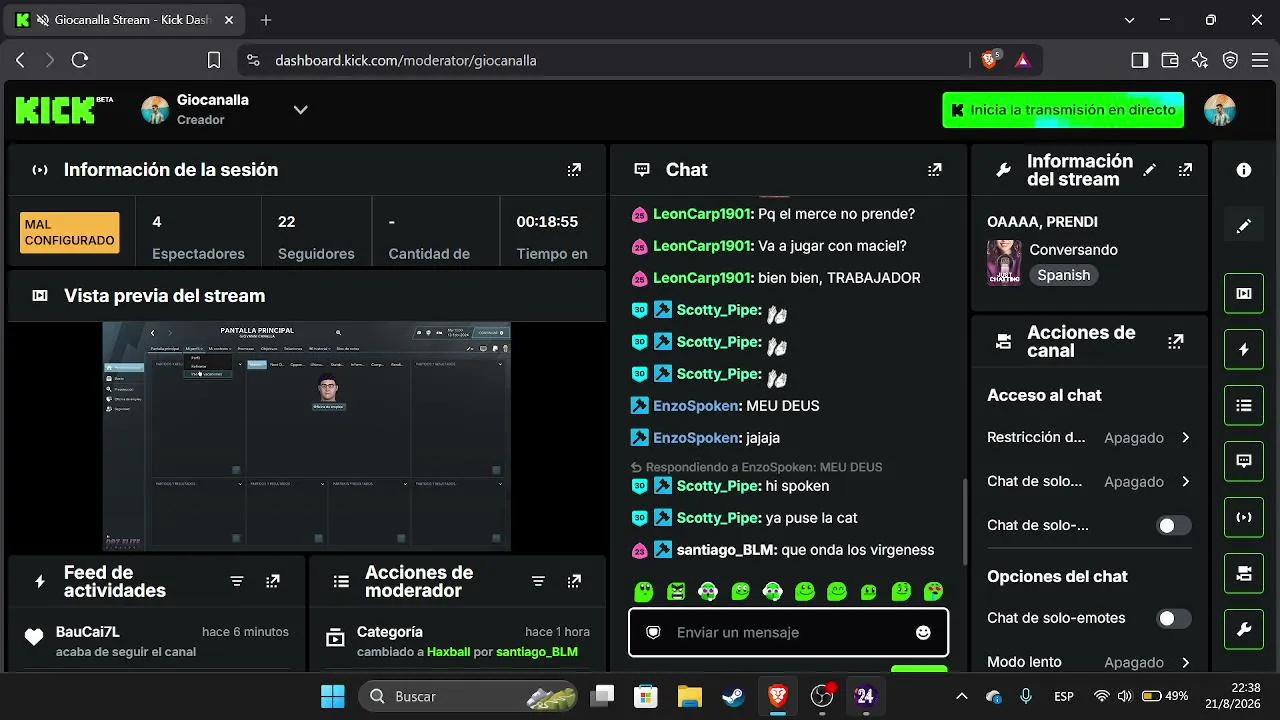Open Brave Shields icon in address bar
The width and height of the screenshot is (1280, 720).
point(990,60)
